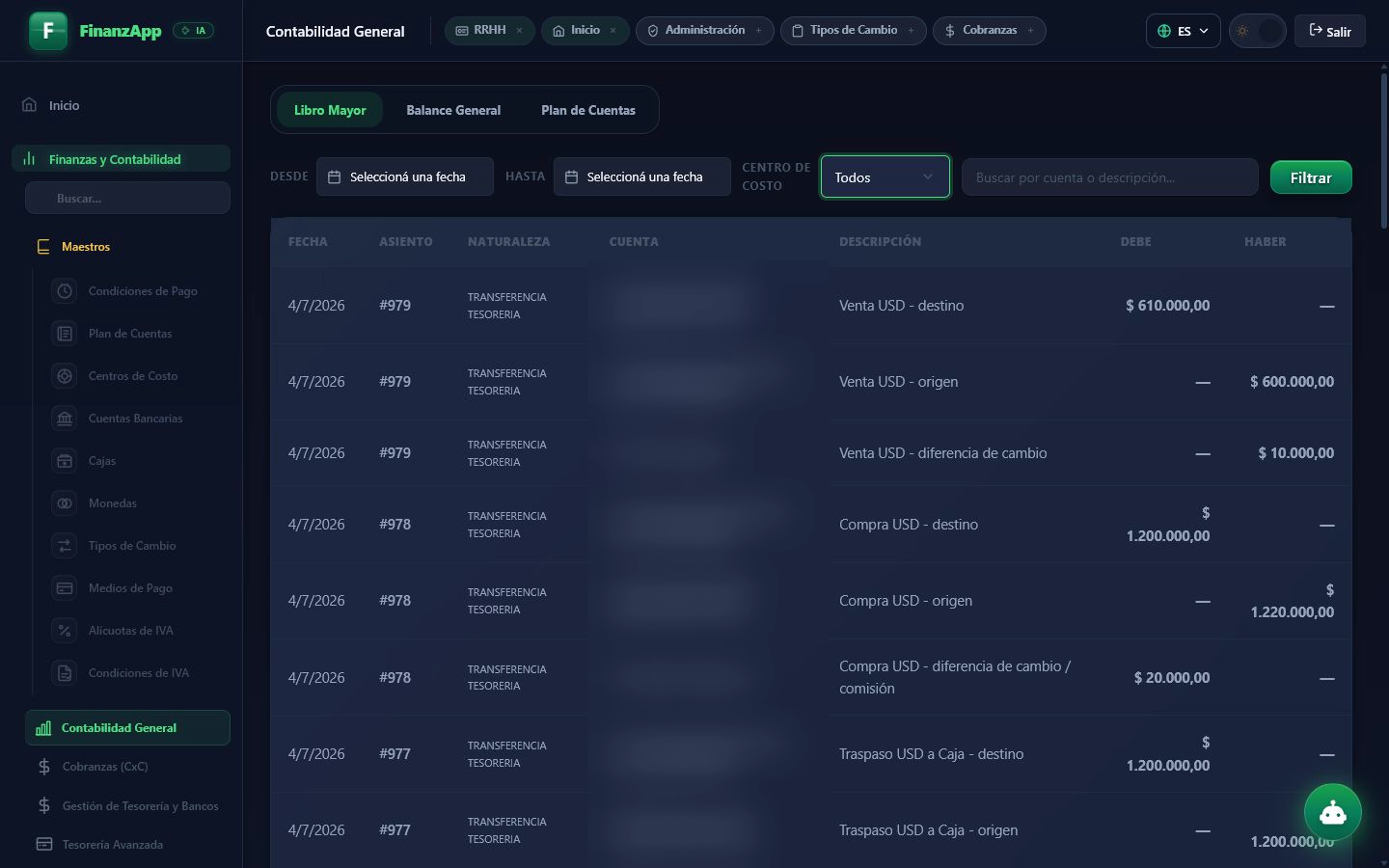Open Medios de Pago card icon

(65, 588)
